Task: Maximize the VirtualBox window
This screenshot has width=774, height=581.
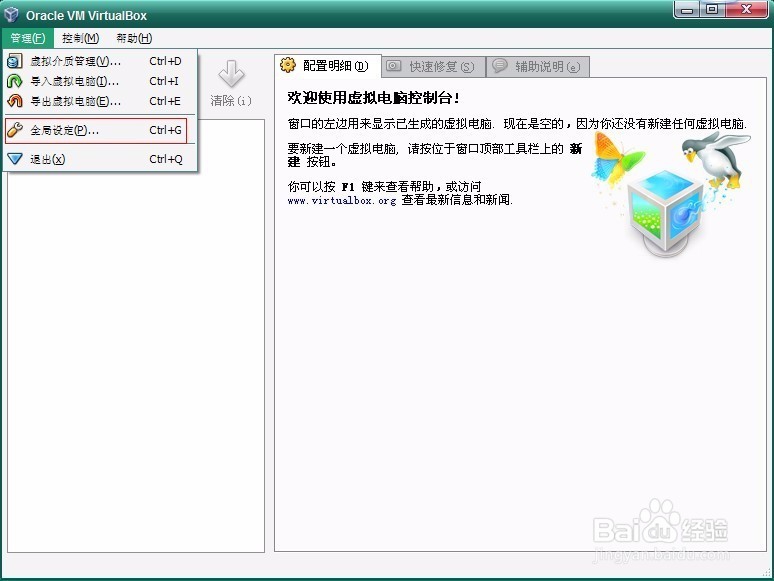Action: 712,9
